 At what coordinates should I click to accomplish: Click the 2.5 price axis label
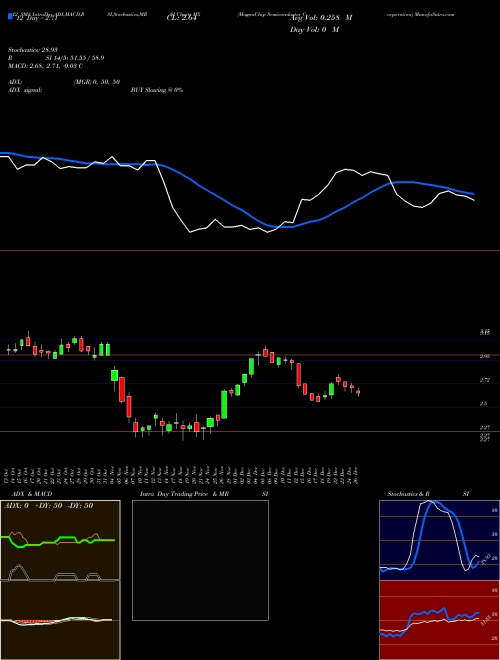[x=484, y=404]
